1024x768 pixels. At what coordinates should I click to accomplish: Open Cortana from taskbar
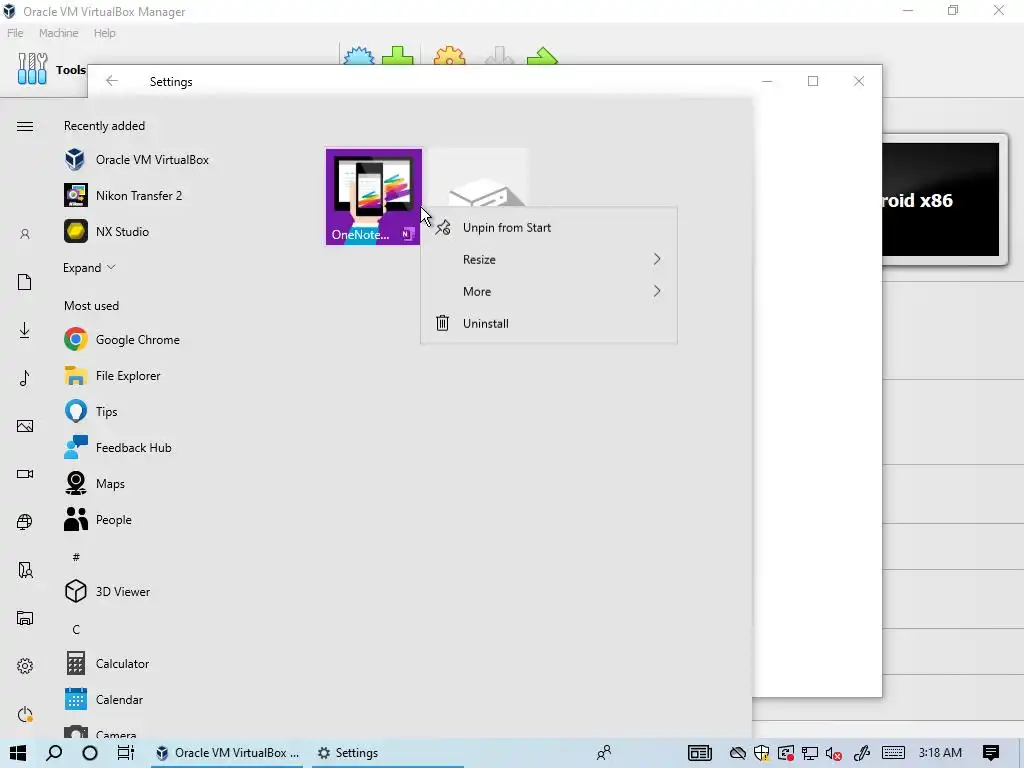point(90,753)
